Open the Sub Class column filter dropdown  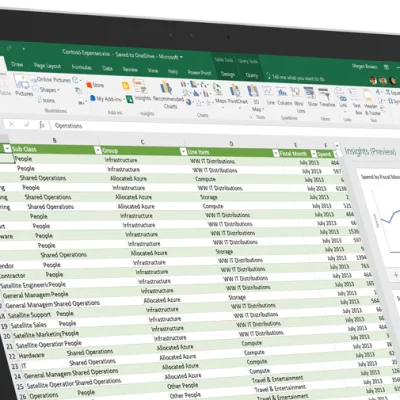point(97,150)
